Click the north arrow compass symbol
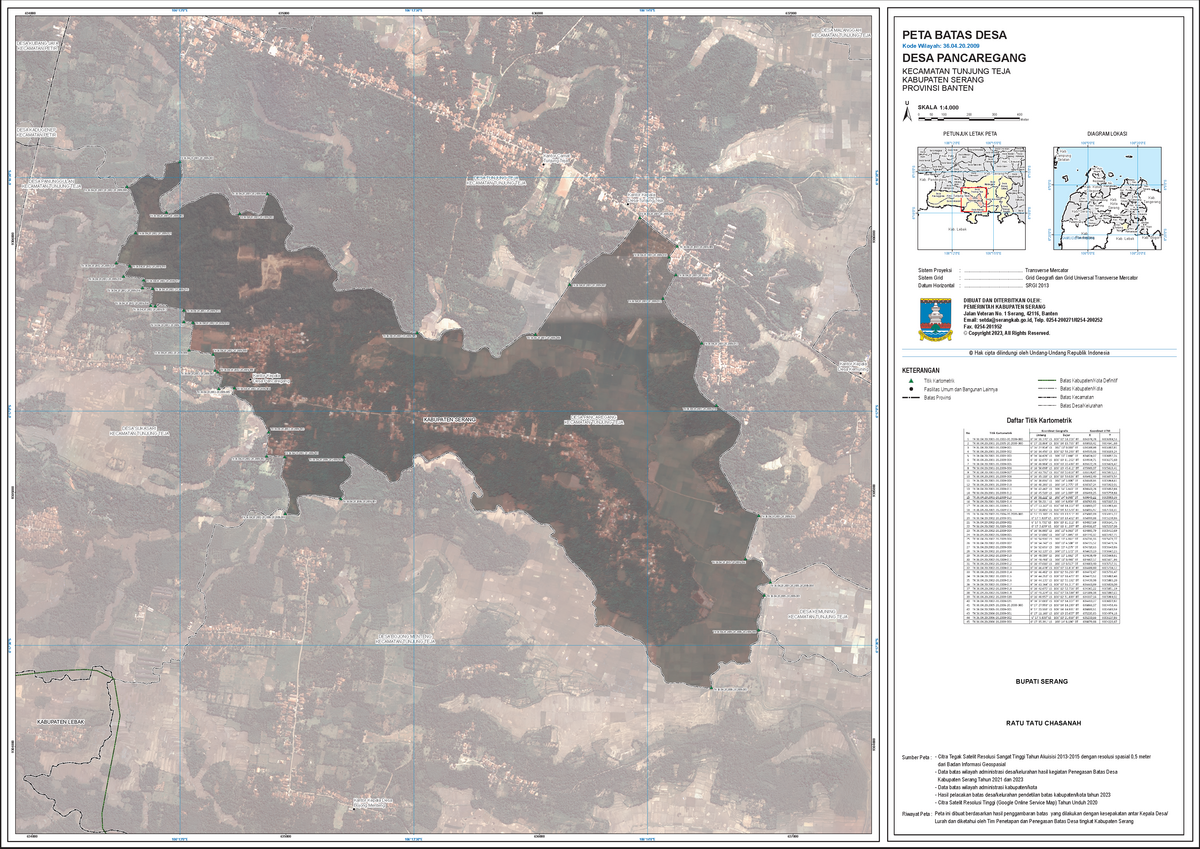This screenshot has width=1200, height=849. coord(906,110)
